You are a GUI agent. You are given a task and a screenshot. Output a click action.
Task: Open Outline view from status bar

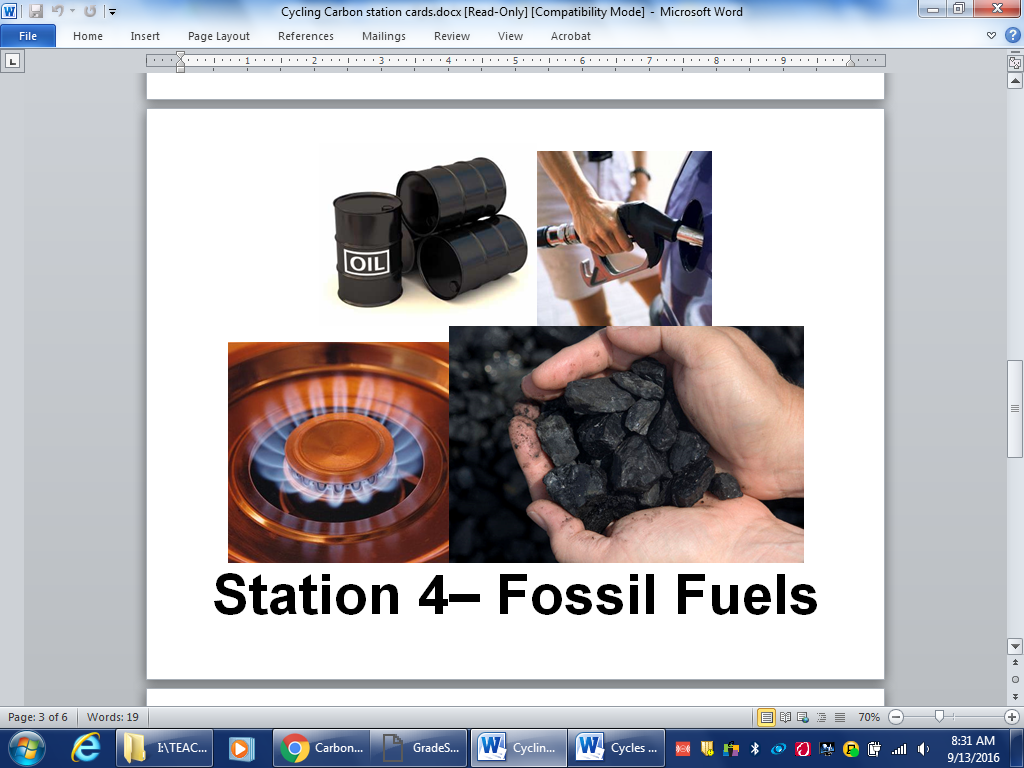(819, 717)
